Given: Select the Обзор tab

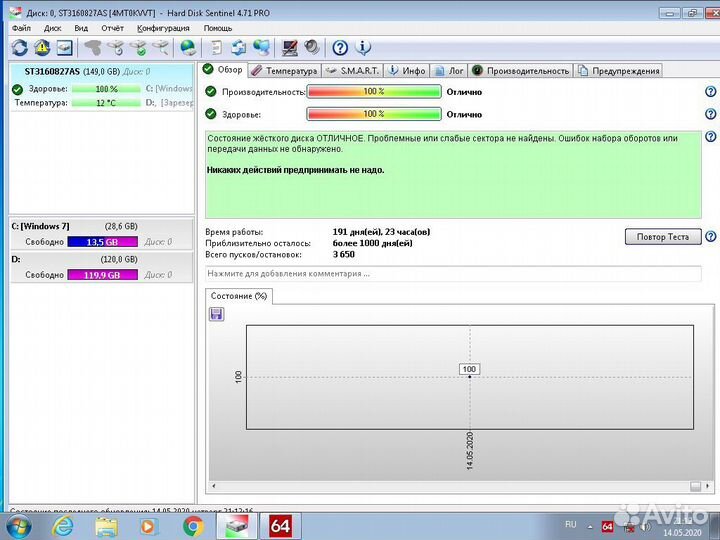Looking at the screenshot, I should coord(223,69).
